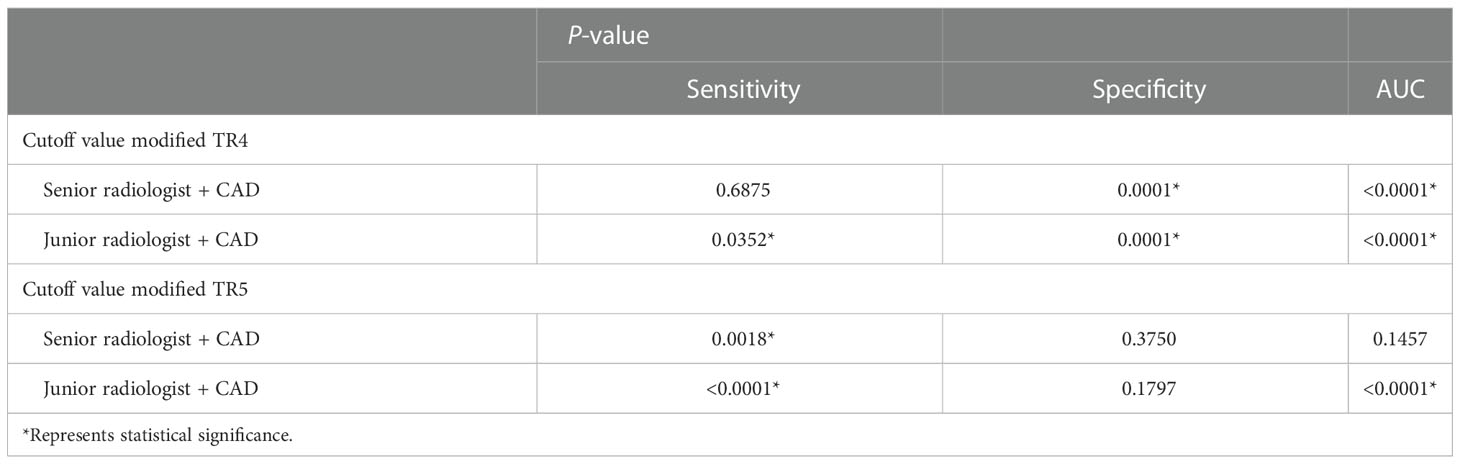The image size is (1460, 464).
Task: Click the AUC column header
Action: coord(1399,89)
